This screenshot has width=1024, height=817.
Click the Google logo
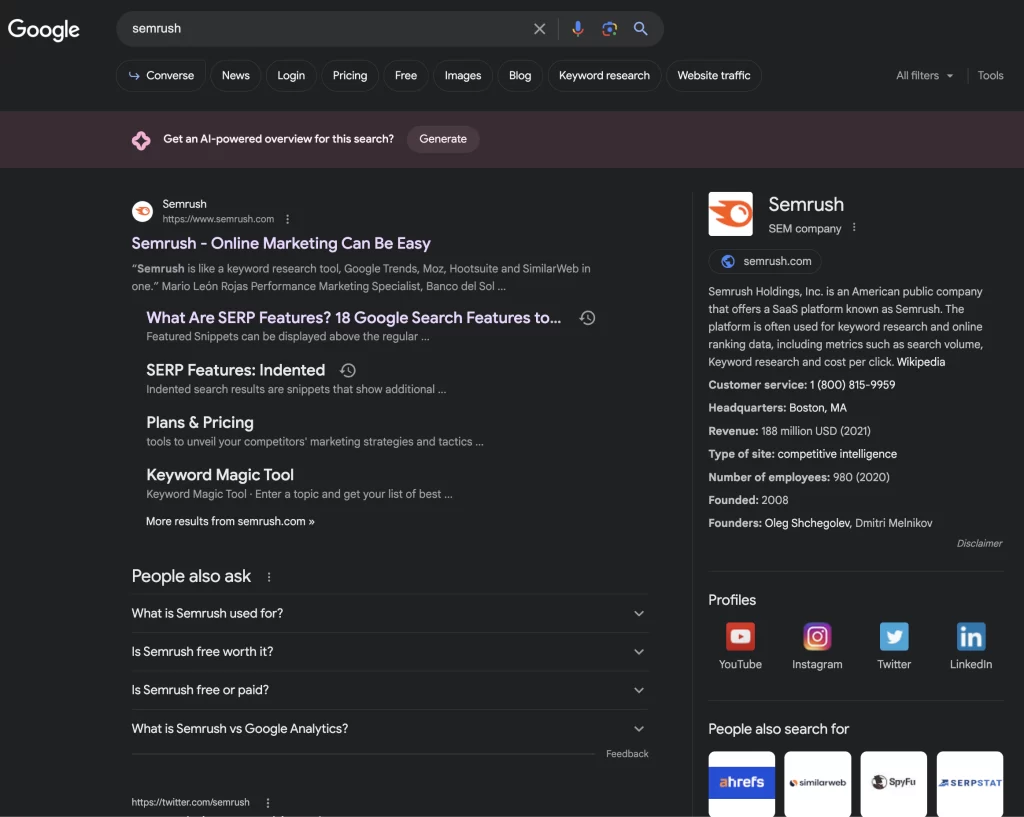pos(44,29)
